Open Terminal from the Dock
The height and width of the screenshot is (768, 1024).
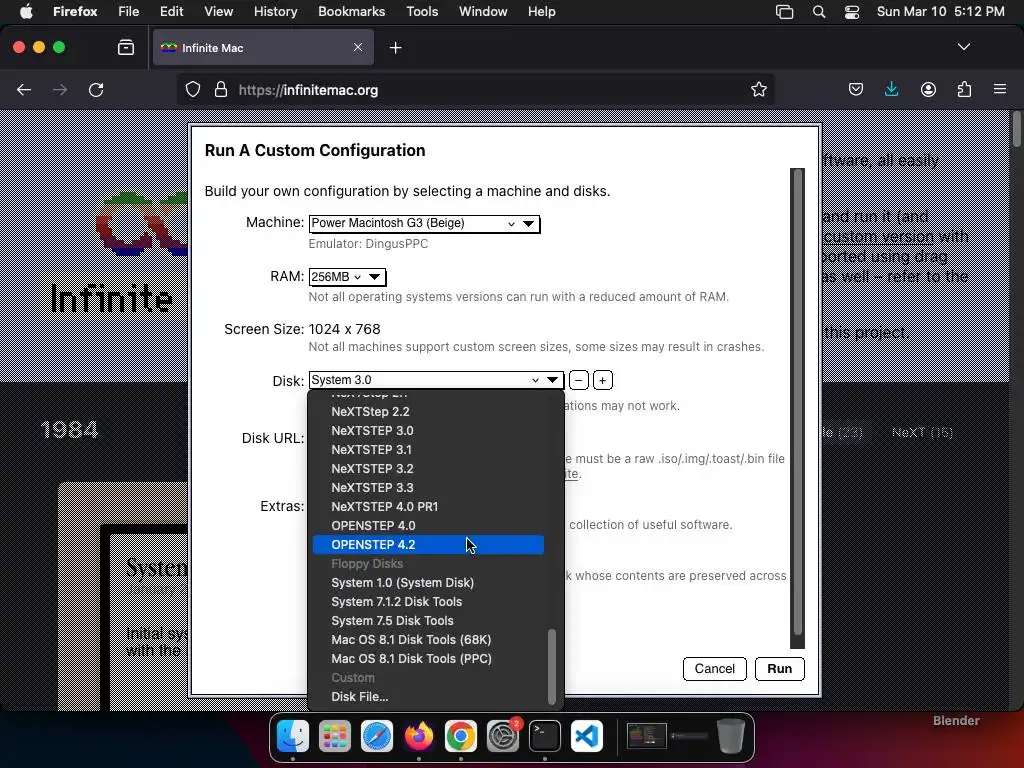pyautogui.click(x=545, y=736)
